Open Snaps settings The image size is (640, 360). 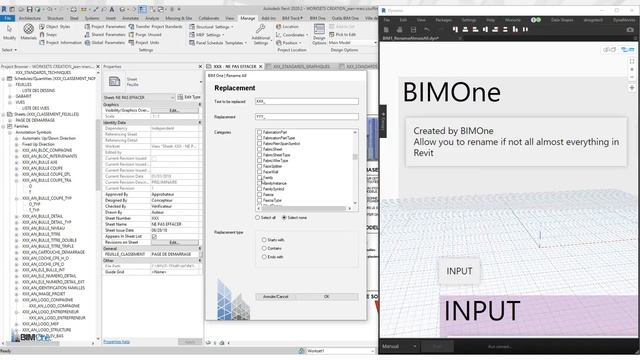(48, 35)
